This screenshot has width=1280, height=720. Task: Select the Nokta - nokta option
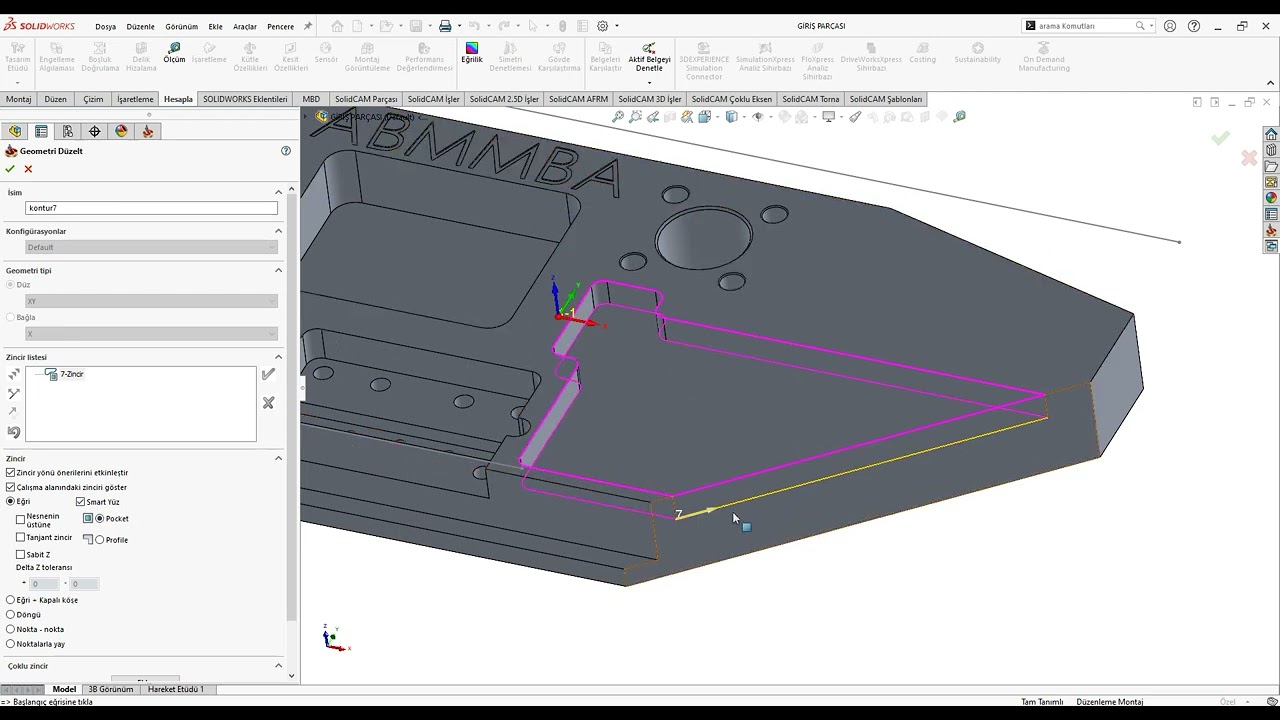tap(11, 629)
